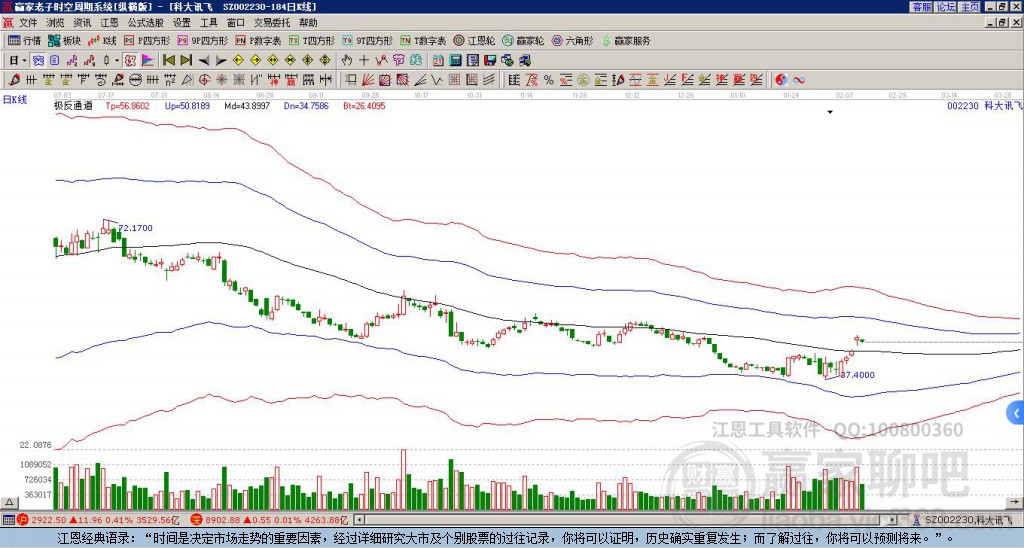Select the crosshair cursor tool
The image size is (1024, 548).
pos(364,61)
